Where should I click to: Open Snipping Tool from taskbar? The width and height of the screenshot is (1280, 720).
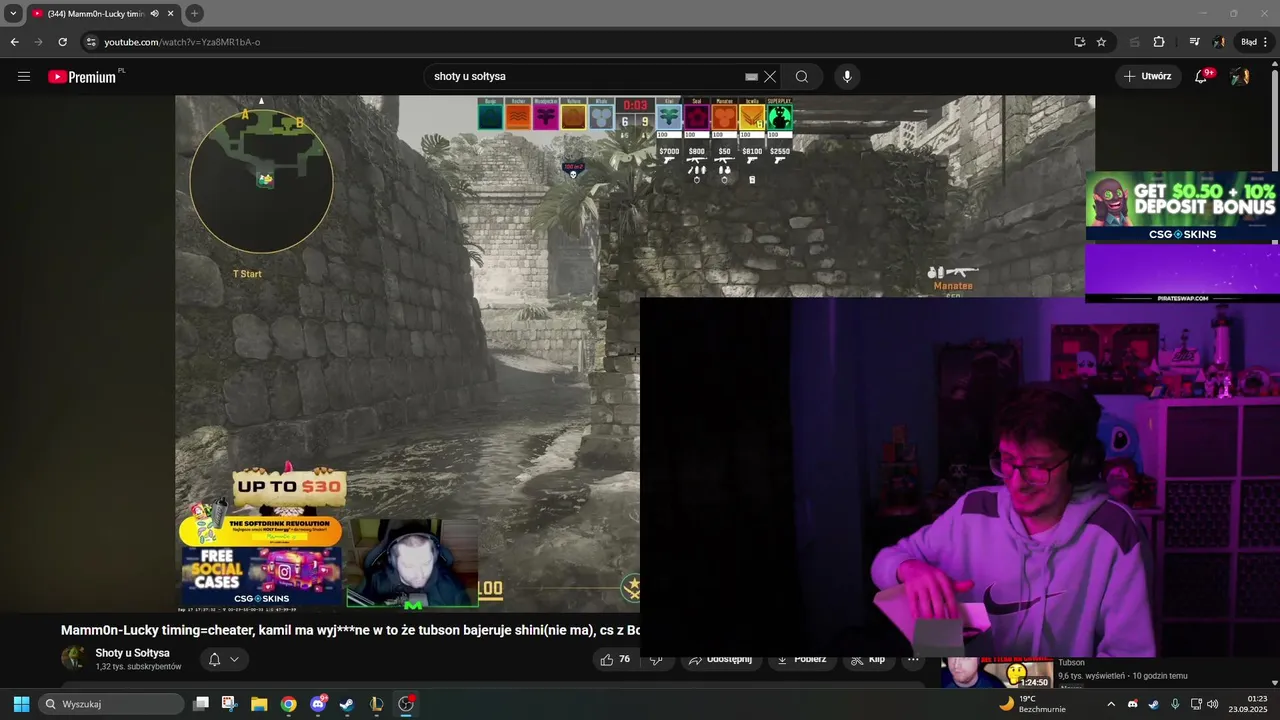(229, 704)
